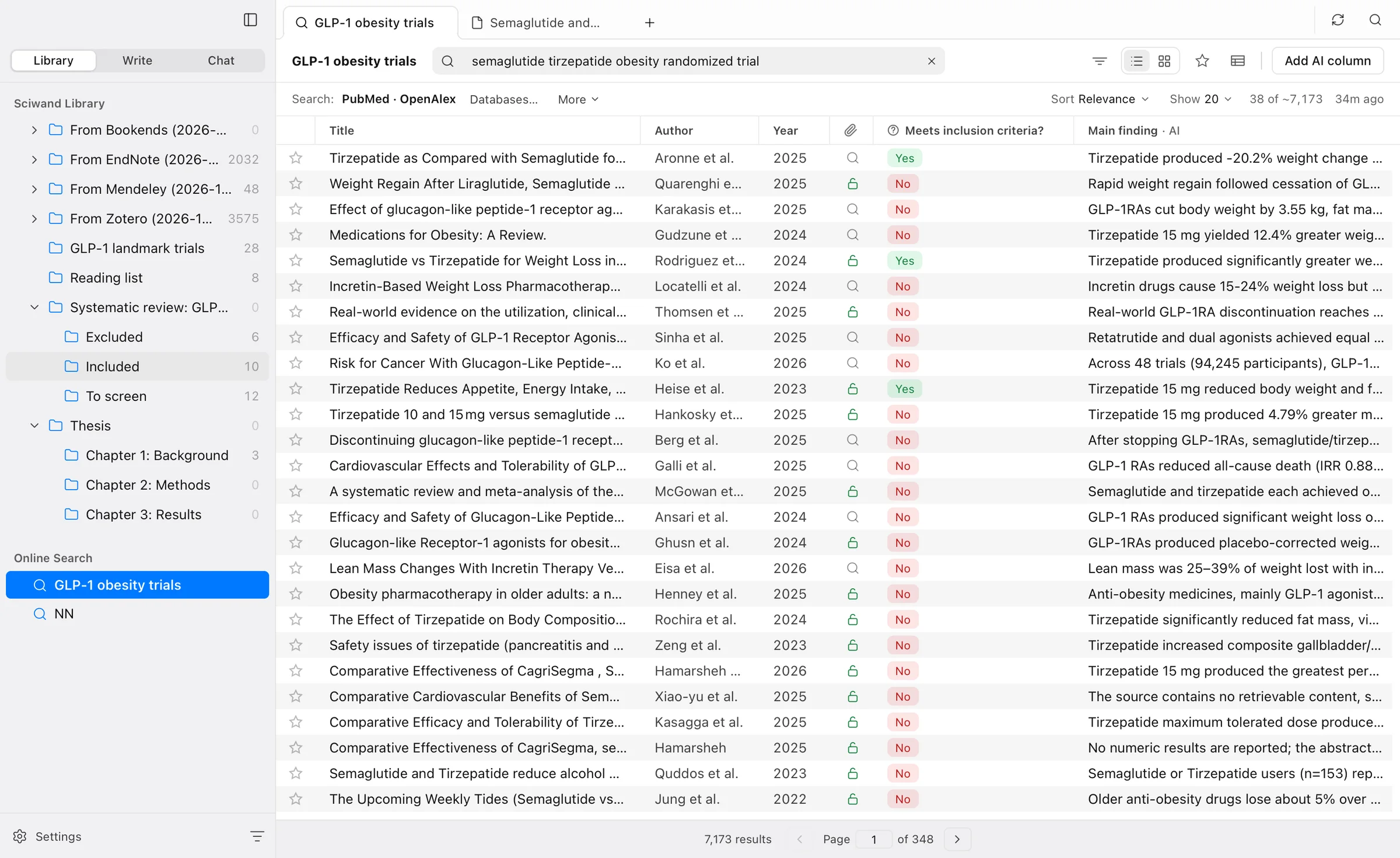
Task: Click find-PDF magnifier for Aronne row
Action: tap(852, 158)
